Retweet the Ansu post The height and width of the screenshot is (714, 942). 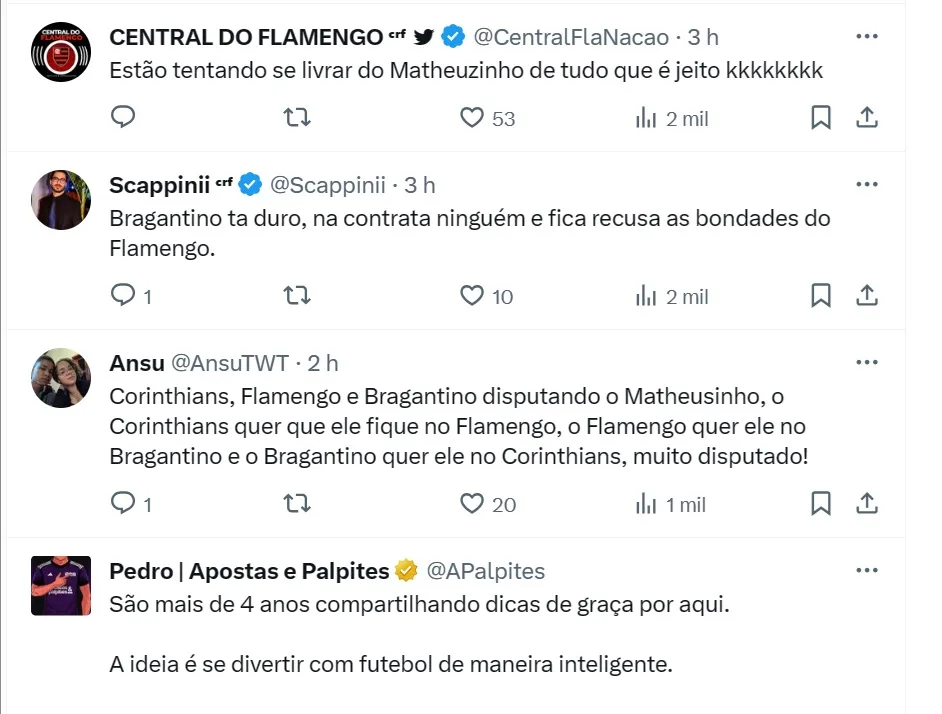click(x=297, y=503)
